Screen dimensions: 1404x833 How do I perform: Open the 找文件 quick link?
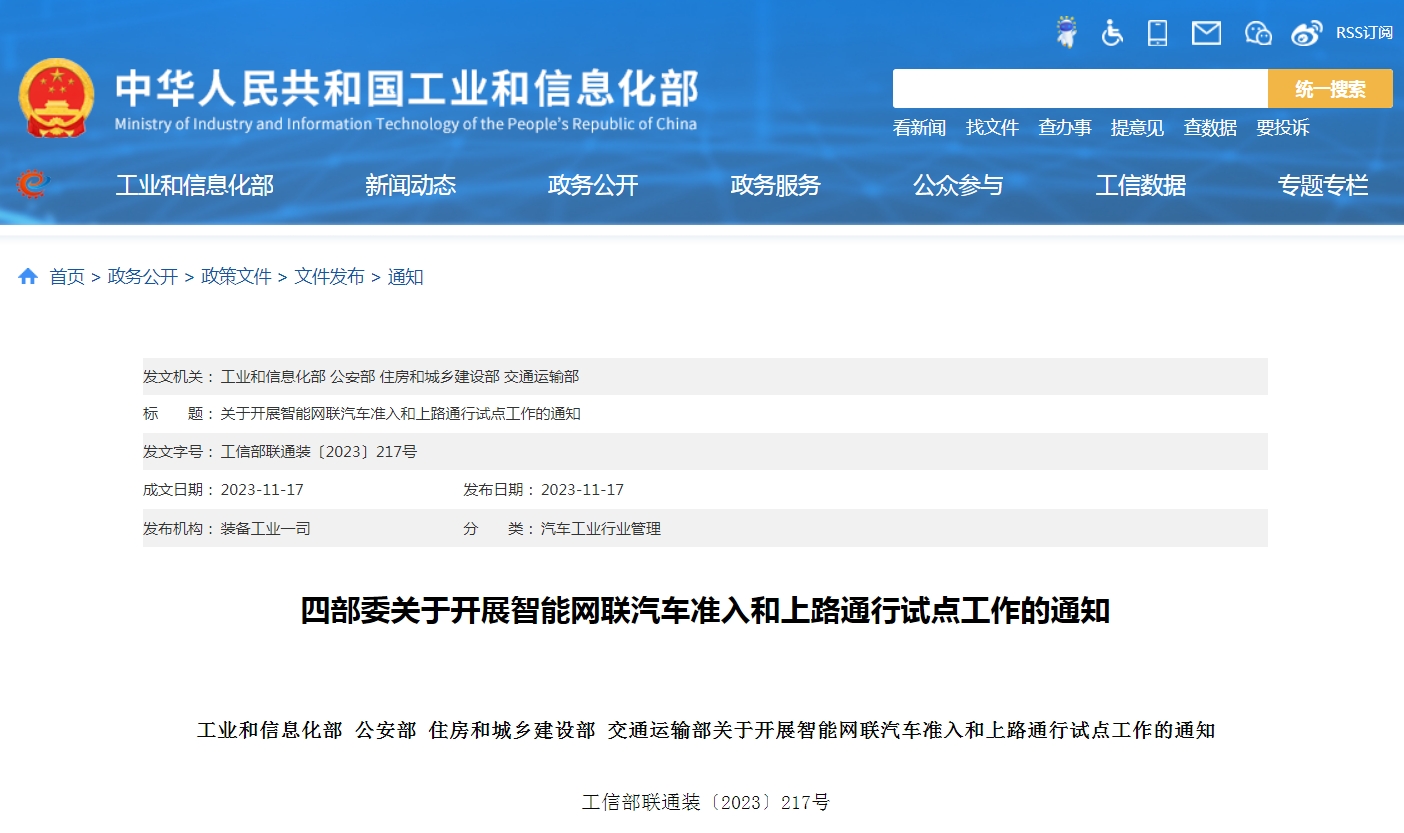point(992,128)
